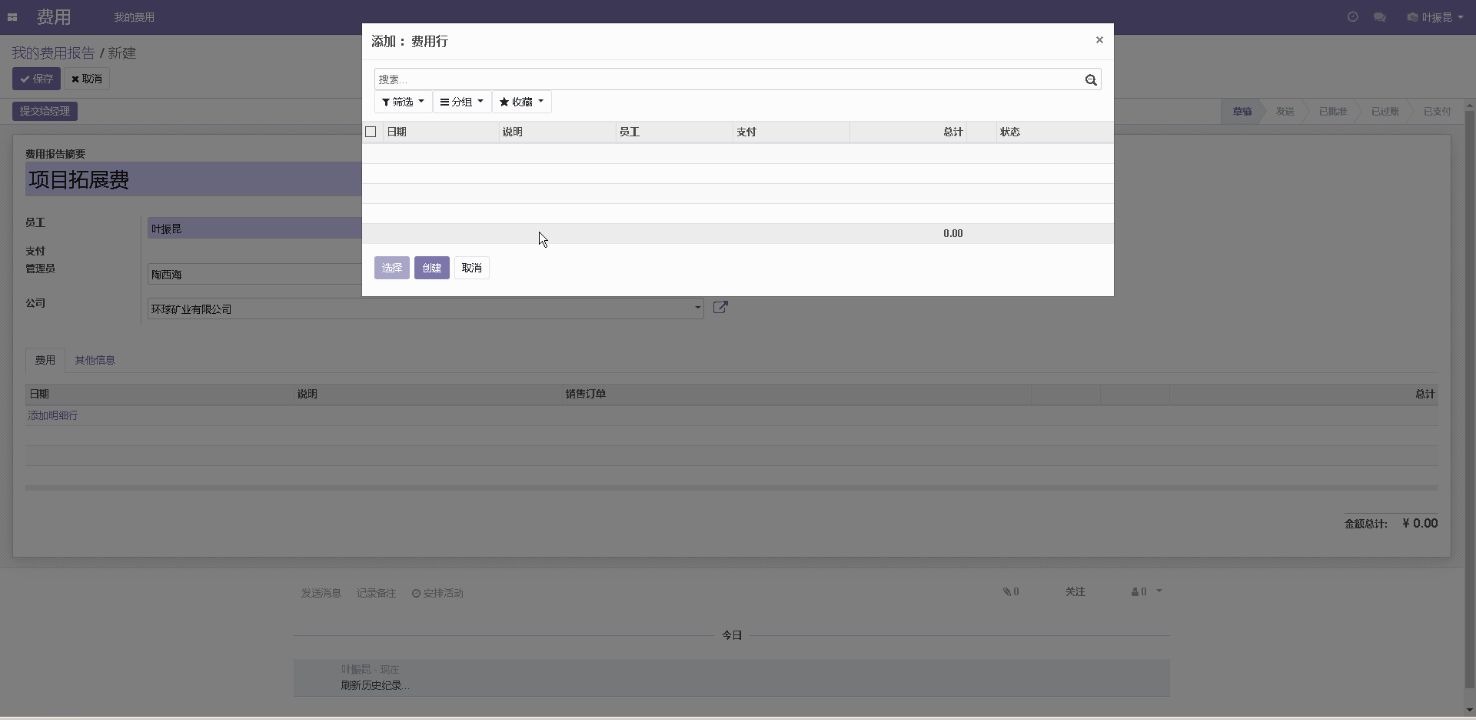Sort by 员工 column in dialog

[x=674, y=132]
